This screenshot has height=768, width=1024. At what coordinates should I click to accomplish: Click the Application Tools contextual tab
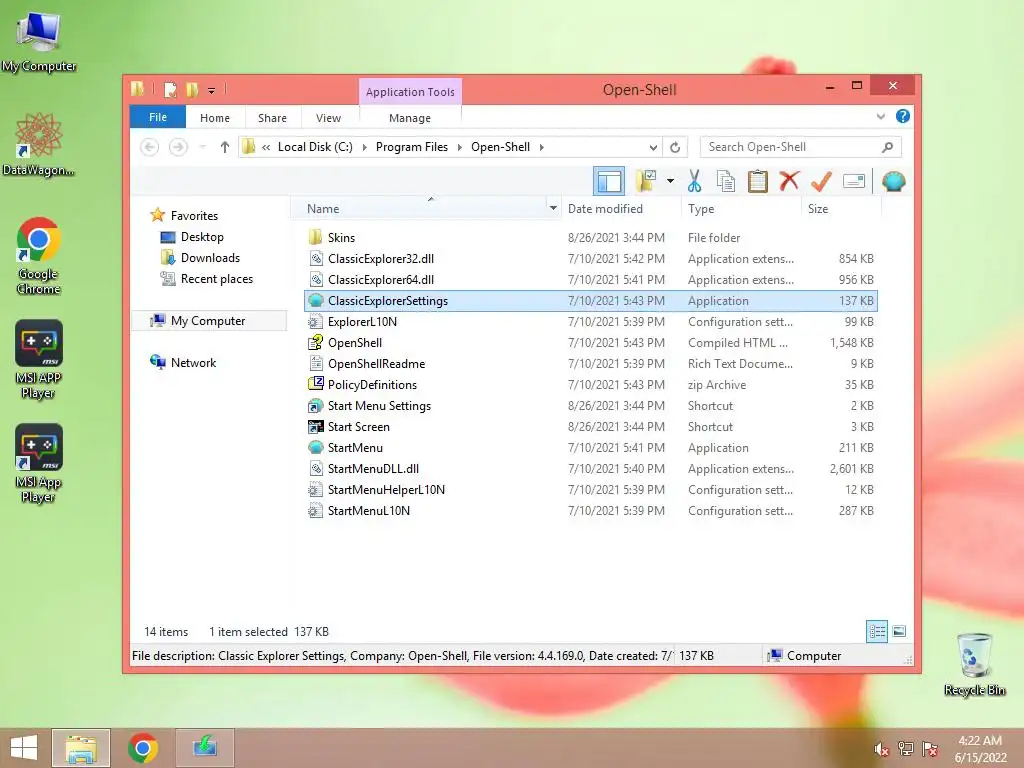coord(410,92)
